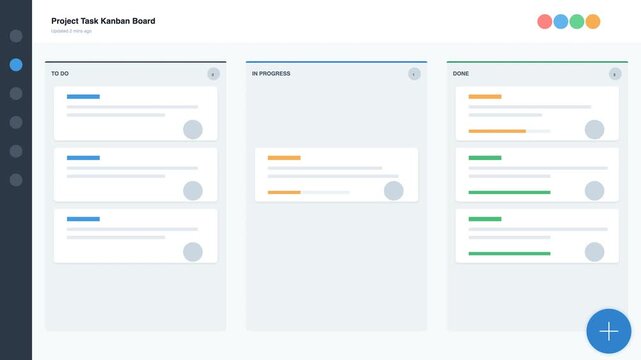Click the Project Task Kanban Board title
This screenshot has width=641, height=360.
(x=103, y=21)
